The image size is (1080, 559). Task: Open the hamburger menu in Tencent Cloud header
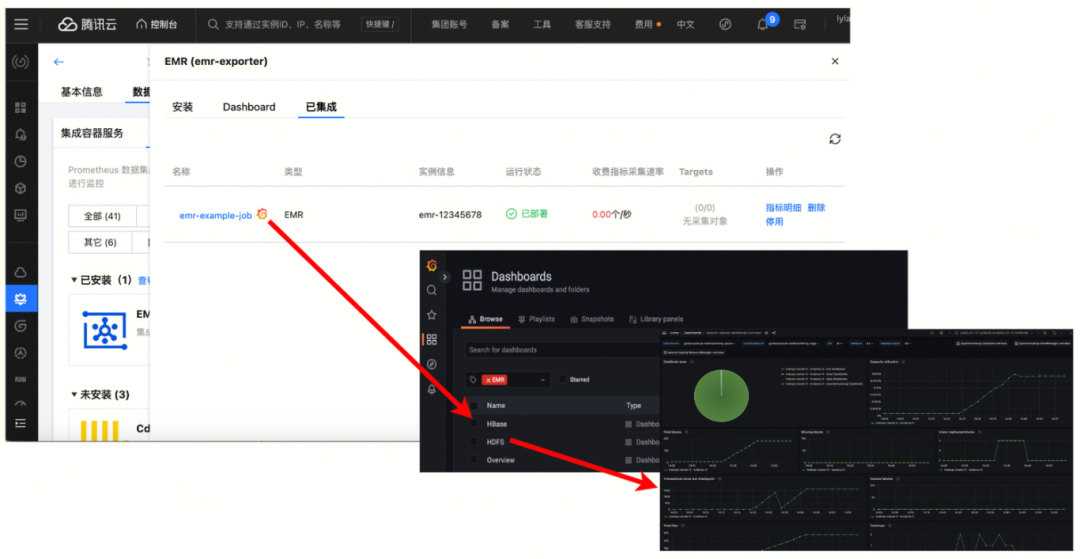(x=21, y=24)
